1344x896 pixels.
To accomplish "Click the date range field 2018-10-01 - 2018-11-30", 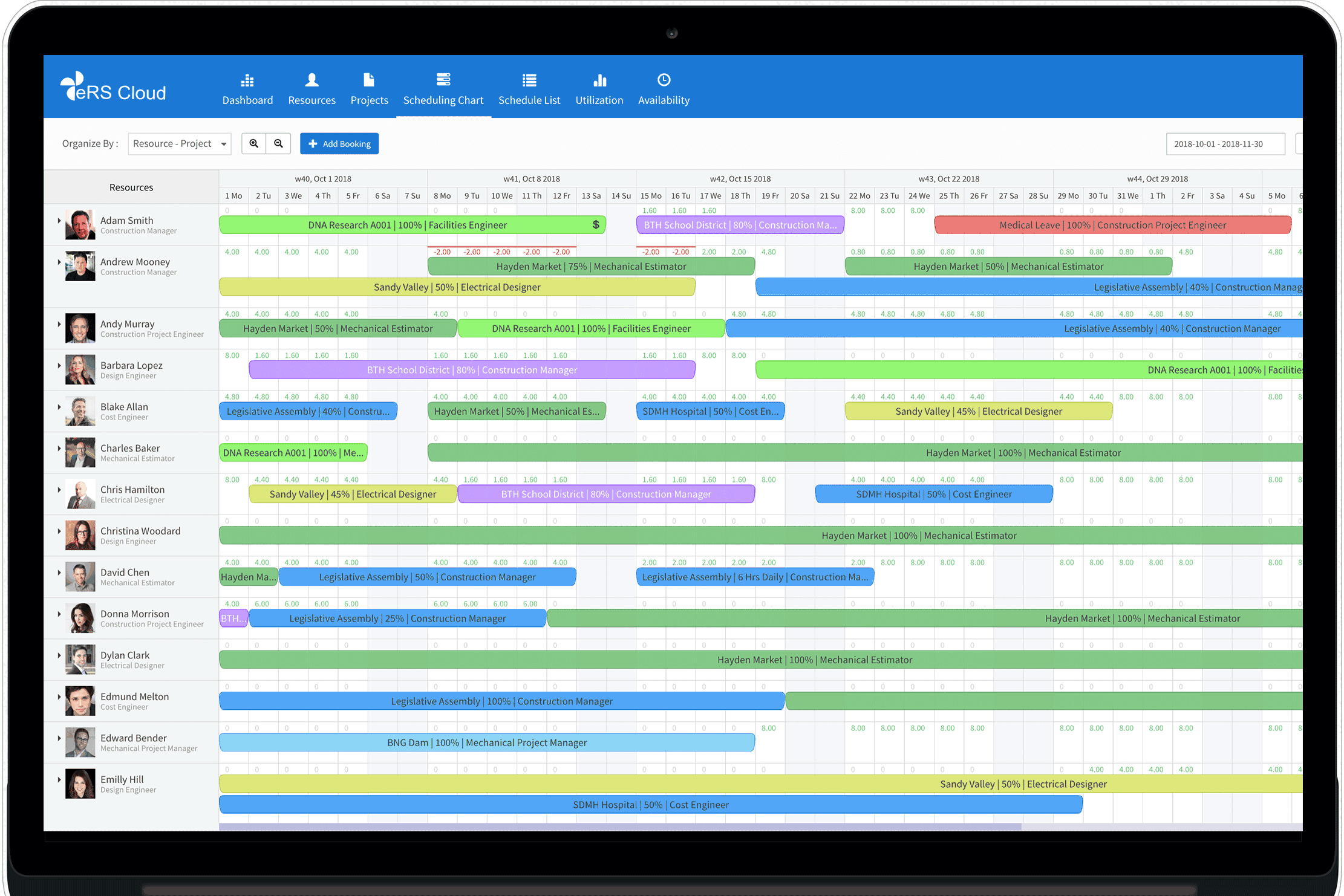I will pos(1225,144).
